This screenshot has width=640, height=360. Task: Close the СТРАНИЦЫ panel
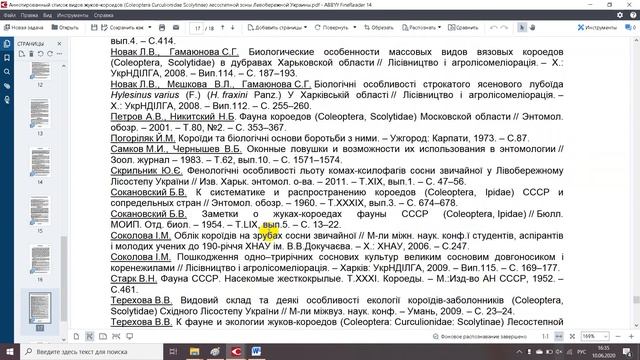point(60,43)
